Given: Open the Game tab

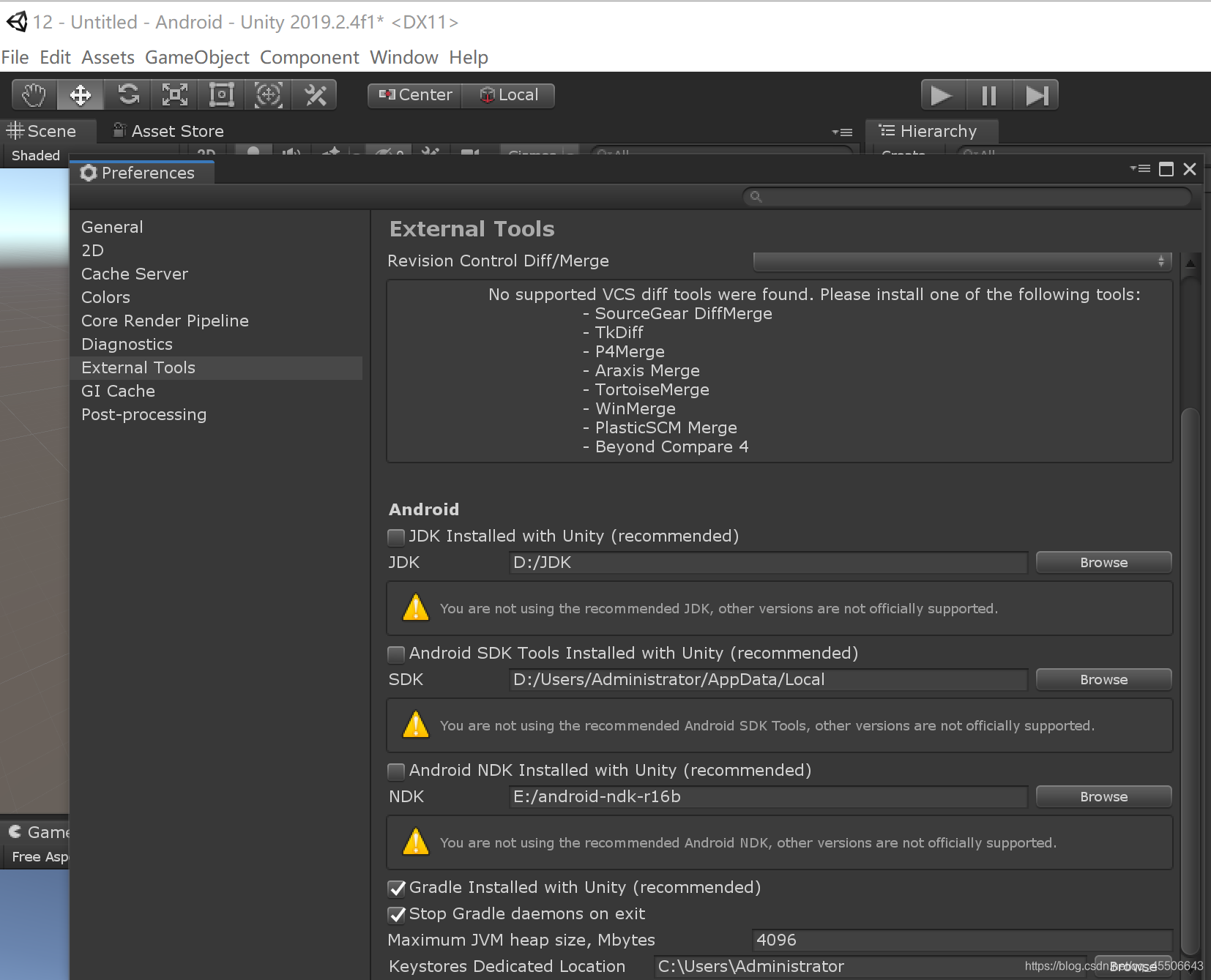Looking at the screenshot, I should pyautogui.click(x=39, y=832).
